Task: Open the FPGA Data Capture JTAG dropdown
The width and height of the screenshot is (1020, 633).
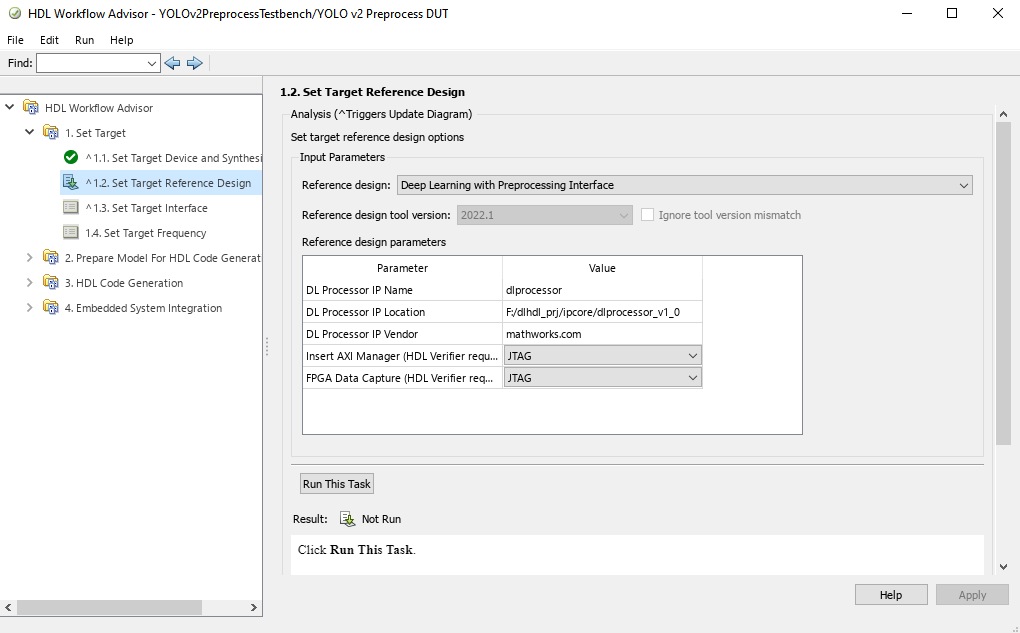Action: (x=602, y=378)
